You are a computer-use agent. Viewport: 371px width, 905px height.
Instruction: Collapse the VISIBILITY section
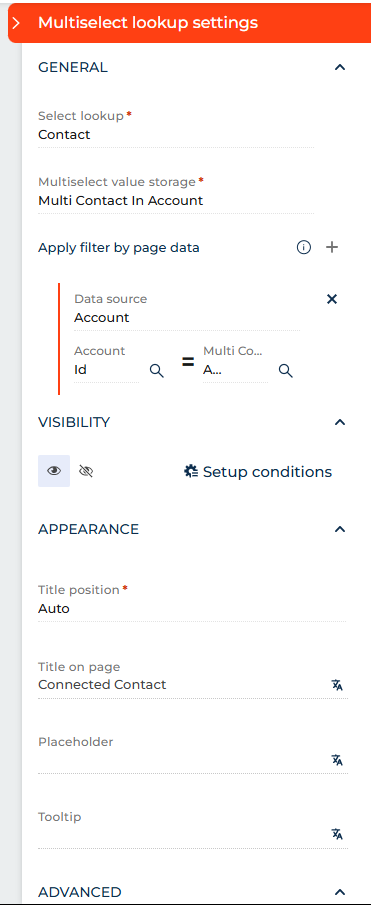(340, 422)
